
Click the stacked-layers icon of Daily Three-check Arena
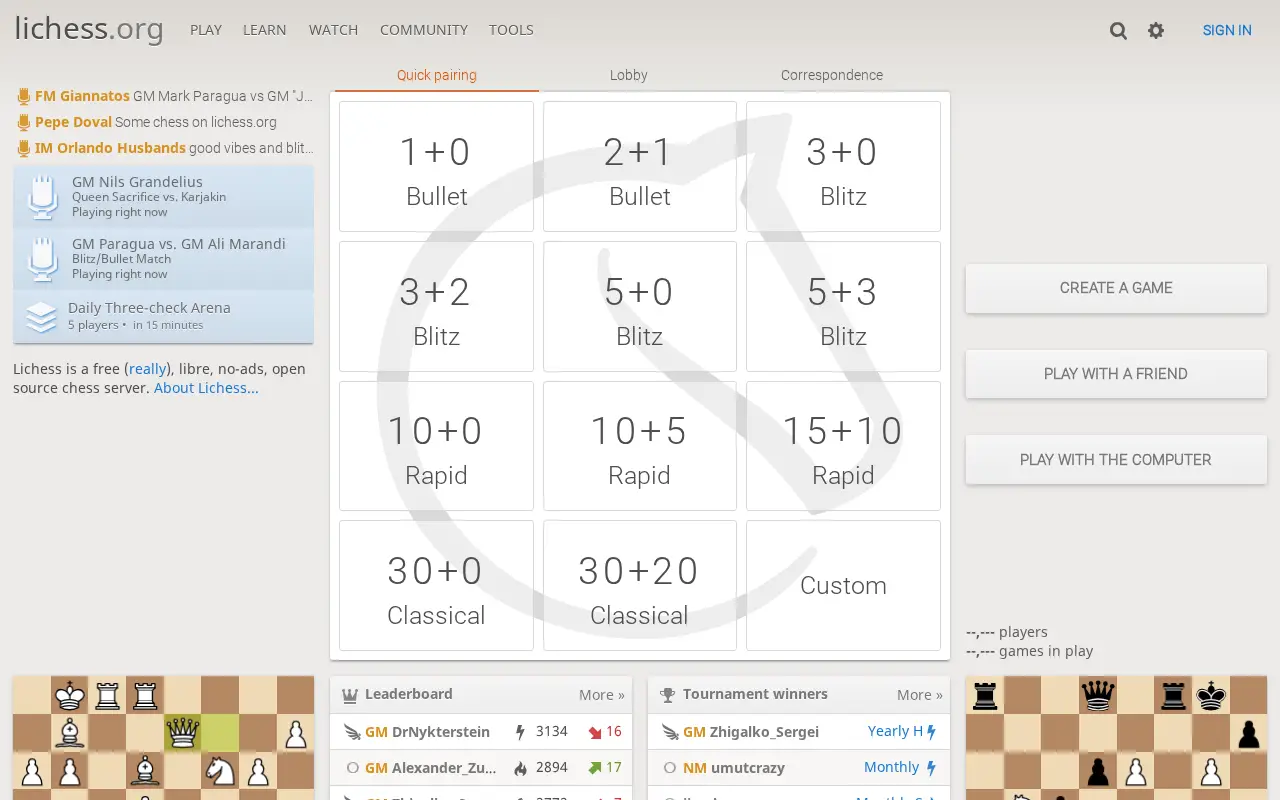click(x=41, y=317)
